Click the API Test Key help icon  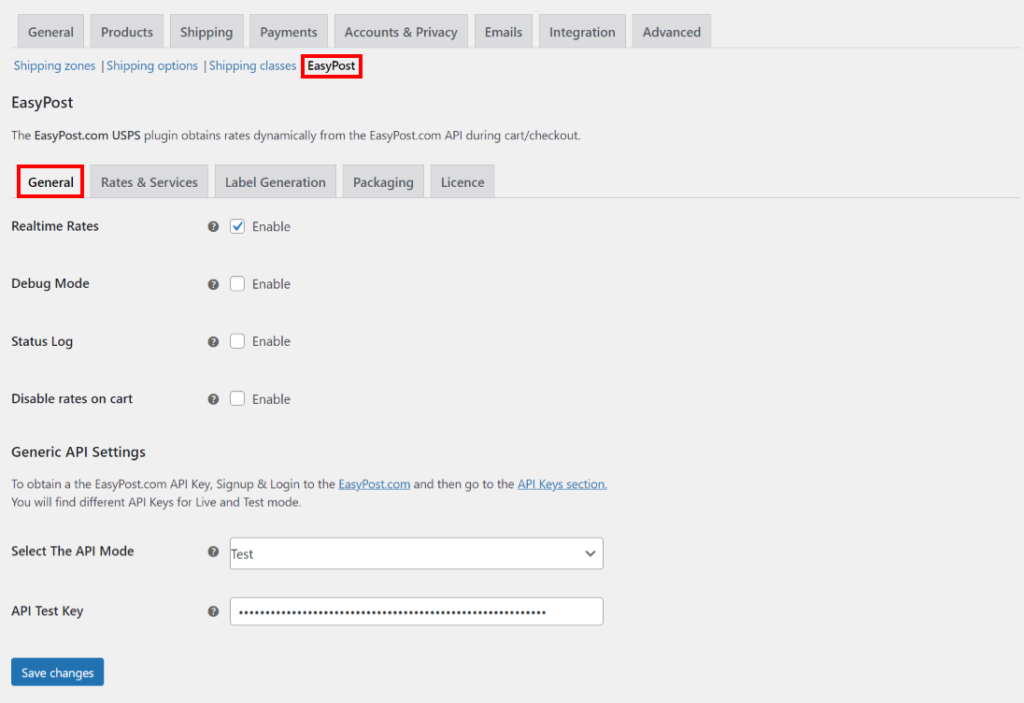pos(213,611)
